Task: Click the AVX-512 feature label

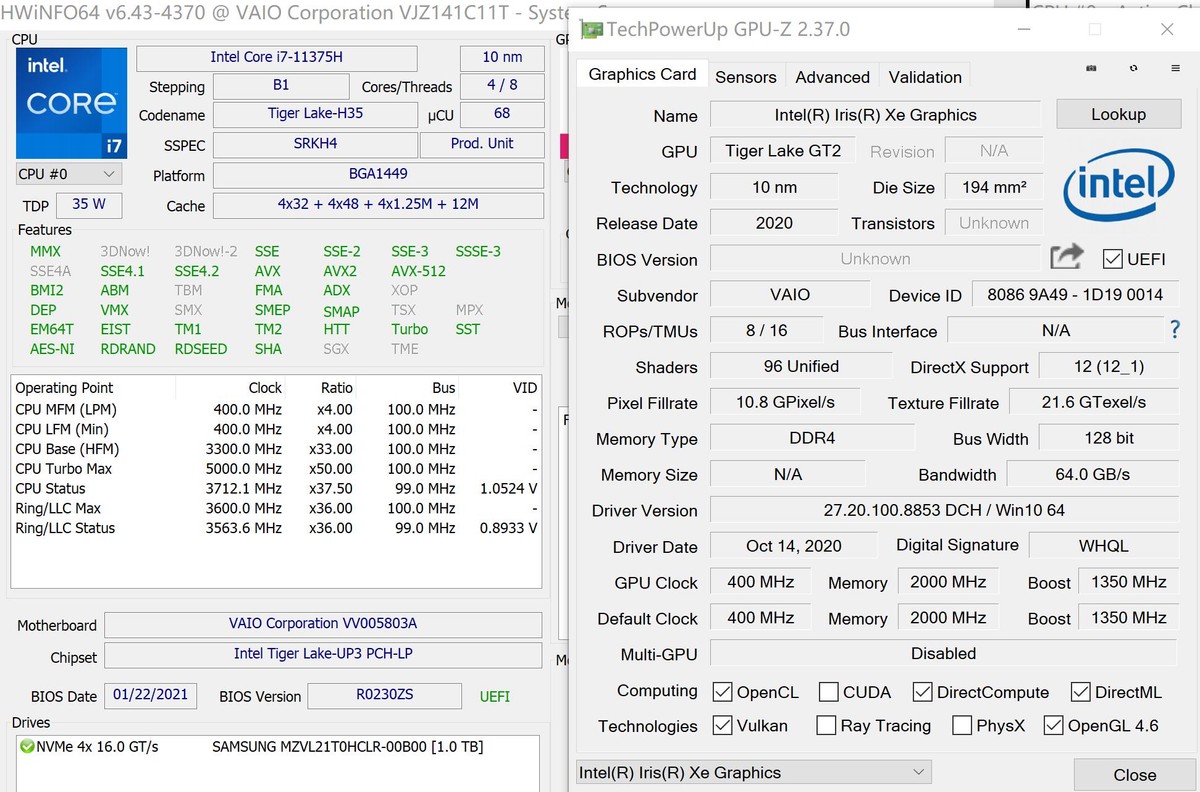Action: pos(418,271)
